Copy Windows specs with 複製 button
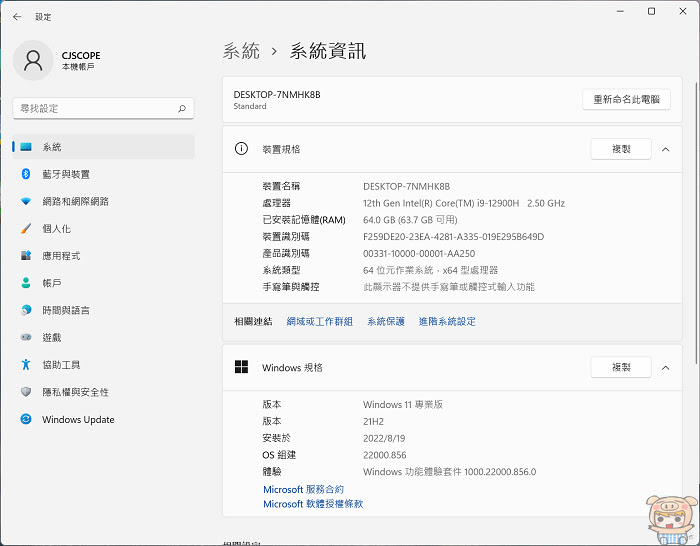The width and height of the screenshot is (700, 546). [621, 367]
